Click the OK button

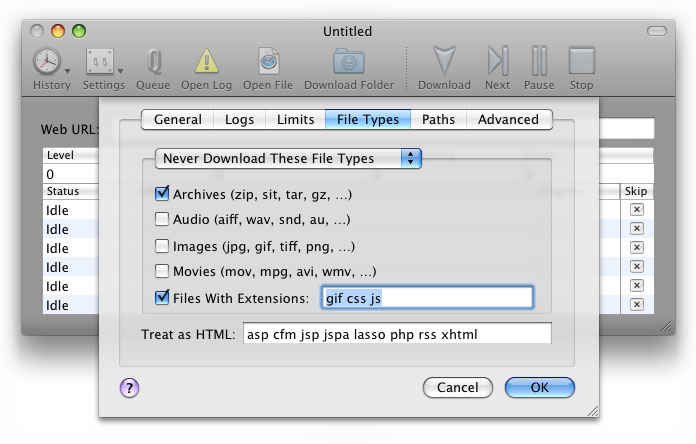[x=539, y=387]
